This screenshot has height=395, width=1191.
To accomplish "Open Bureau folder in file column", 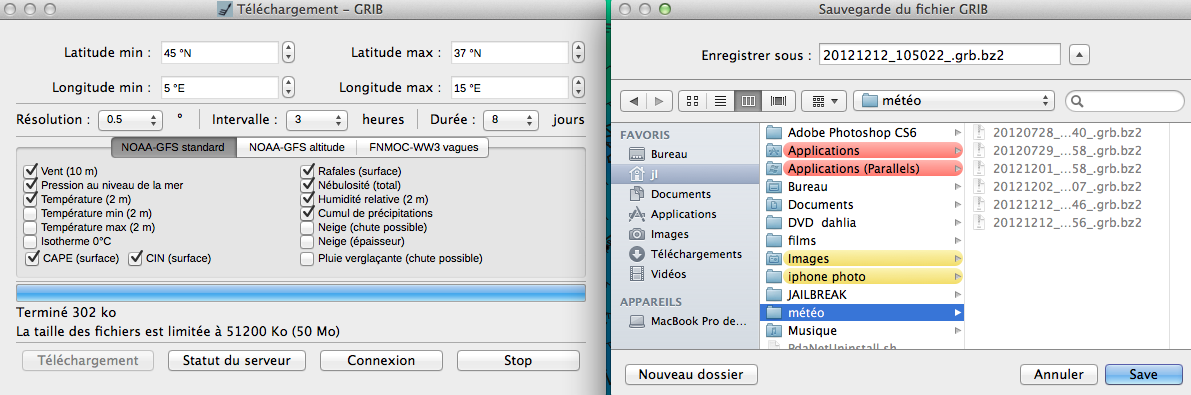I will click(x=862, y=186).
